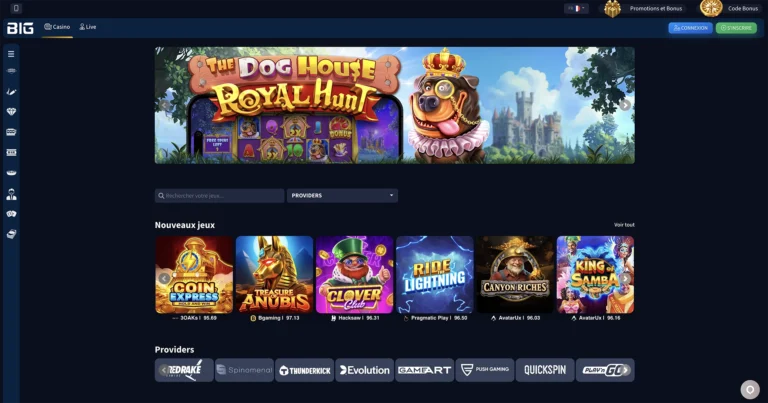
Task: Show next new games with right arrow
Action: pyautogui.click(x=625, y=278)
